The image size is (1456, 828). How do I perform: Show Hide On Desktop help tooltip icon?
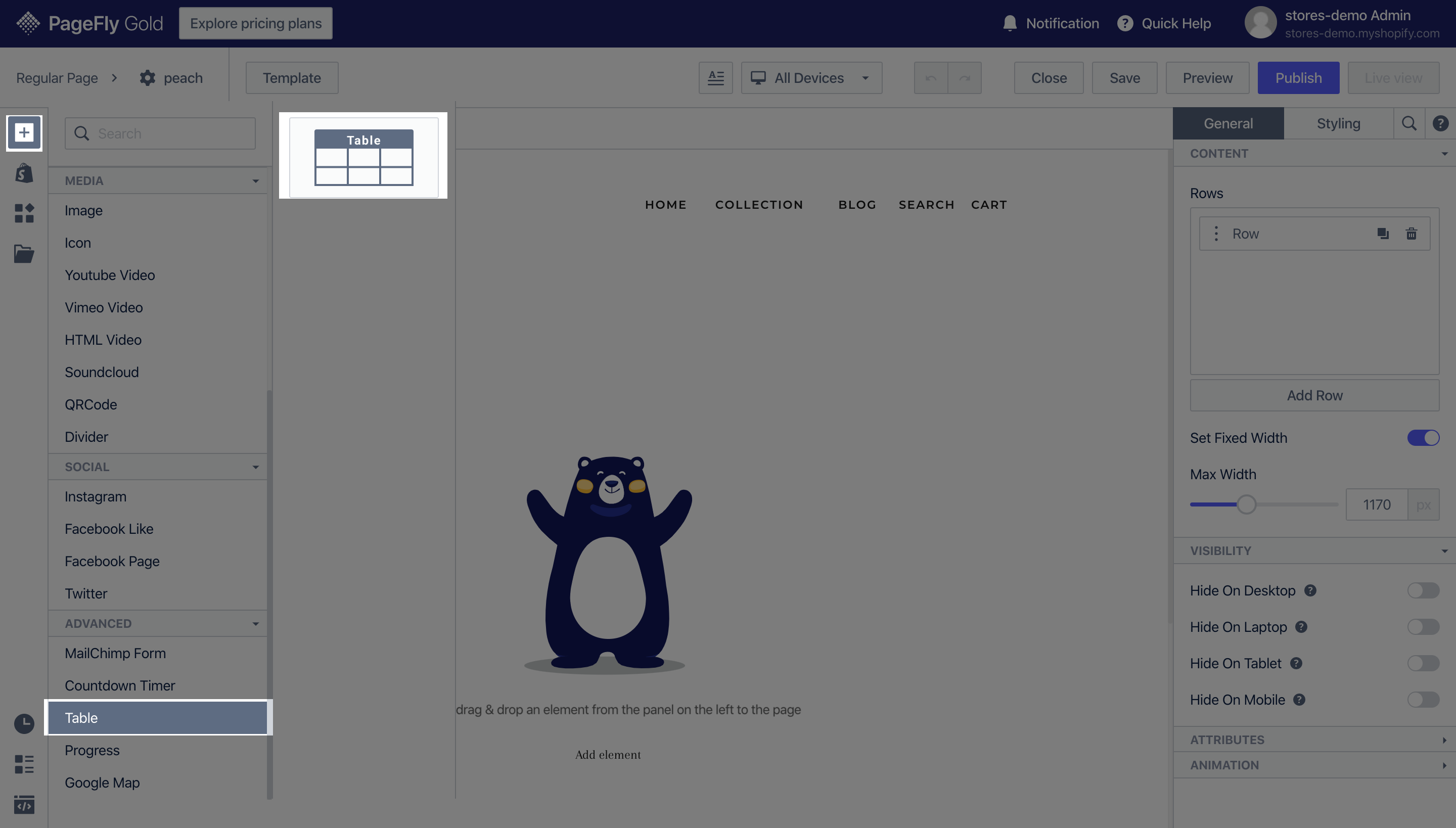1310,591
